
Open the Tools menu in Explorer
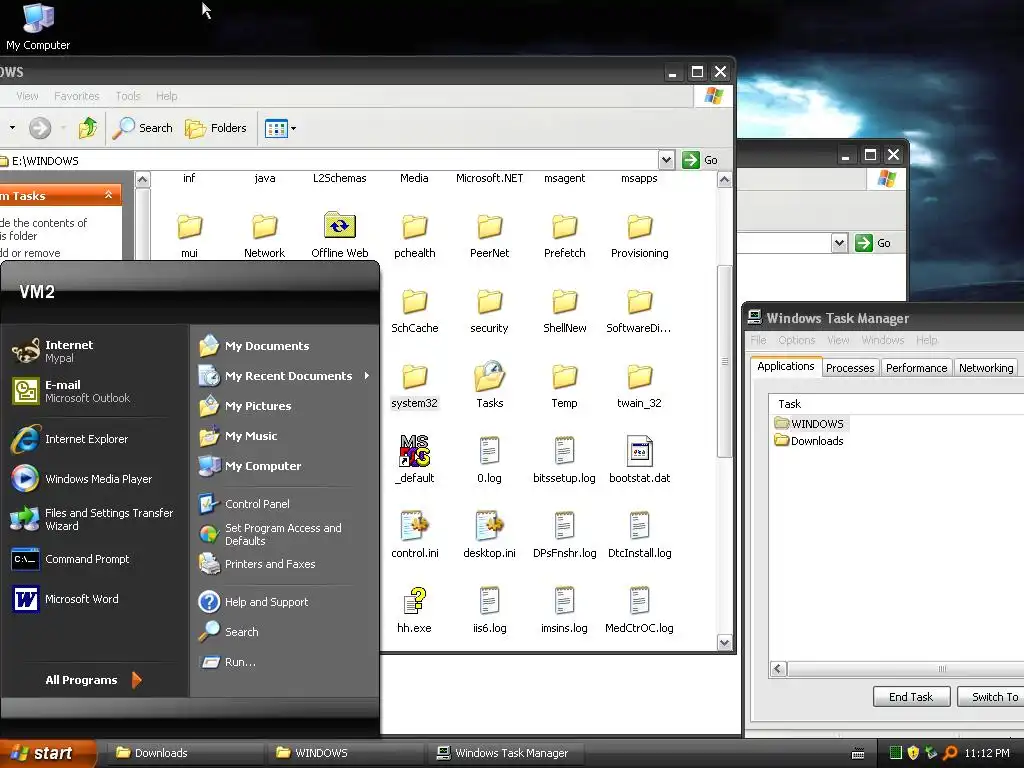click(x=128, y=96)
